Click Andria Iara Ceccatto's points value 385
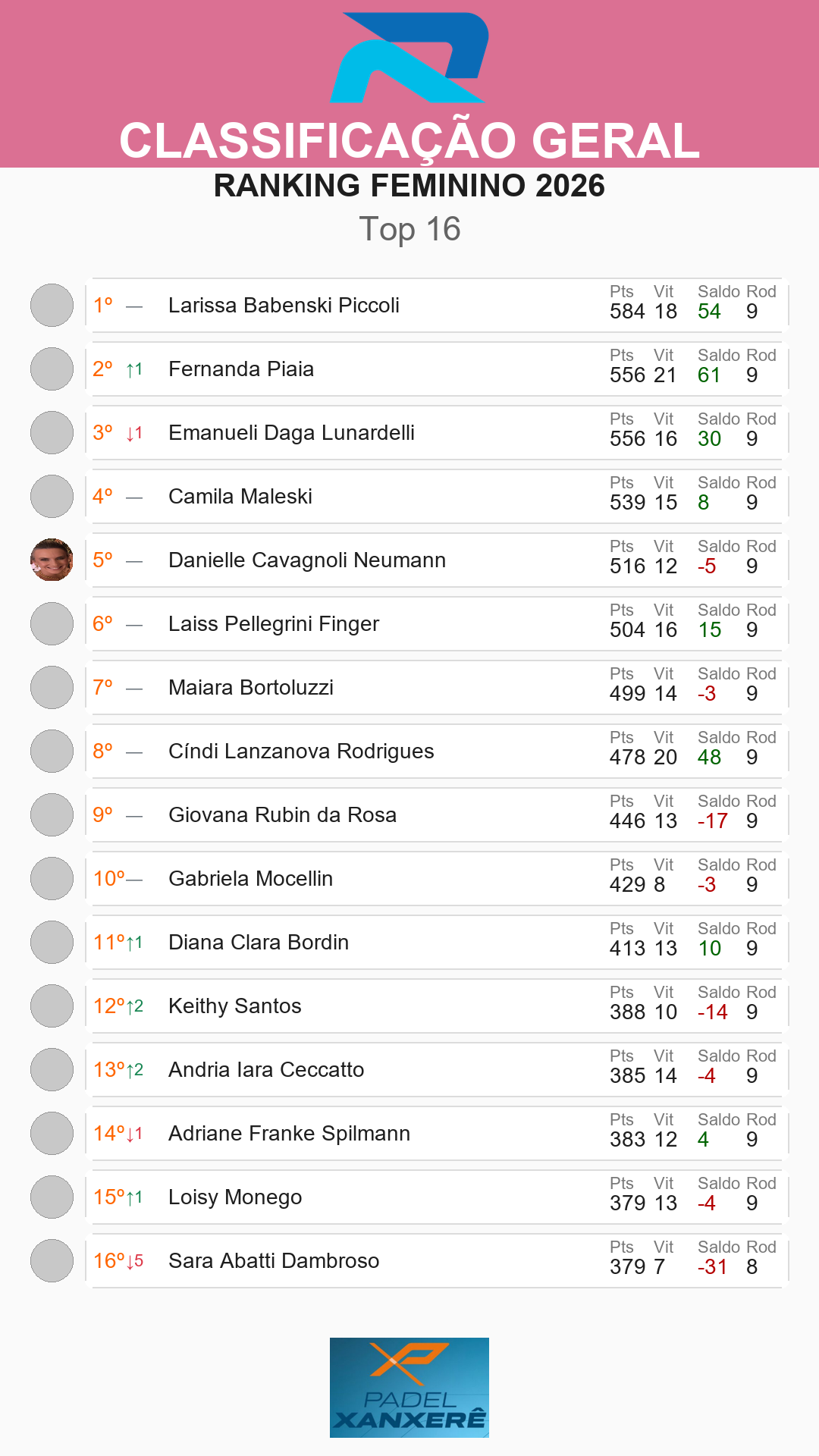Viewport: 819px width, 1456px height. [x=628, y=1076]
